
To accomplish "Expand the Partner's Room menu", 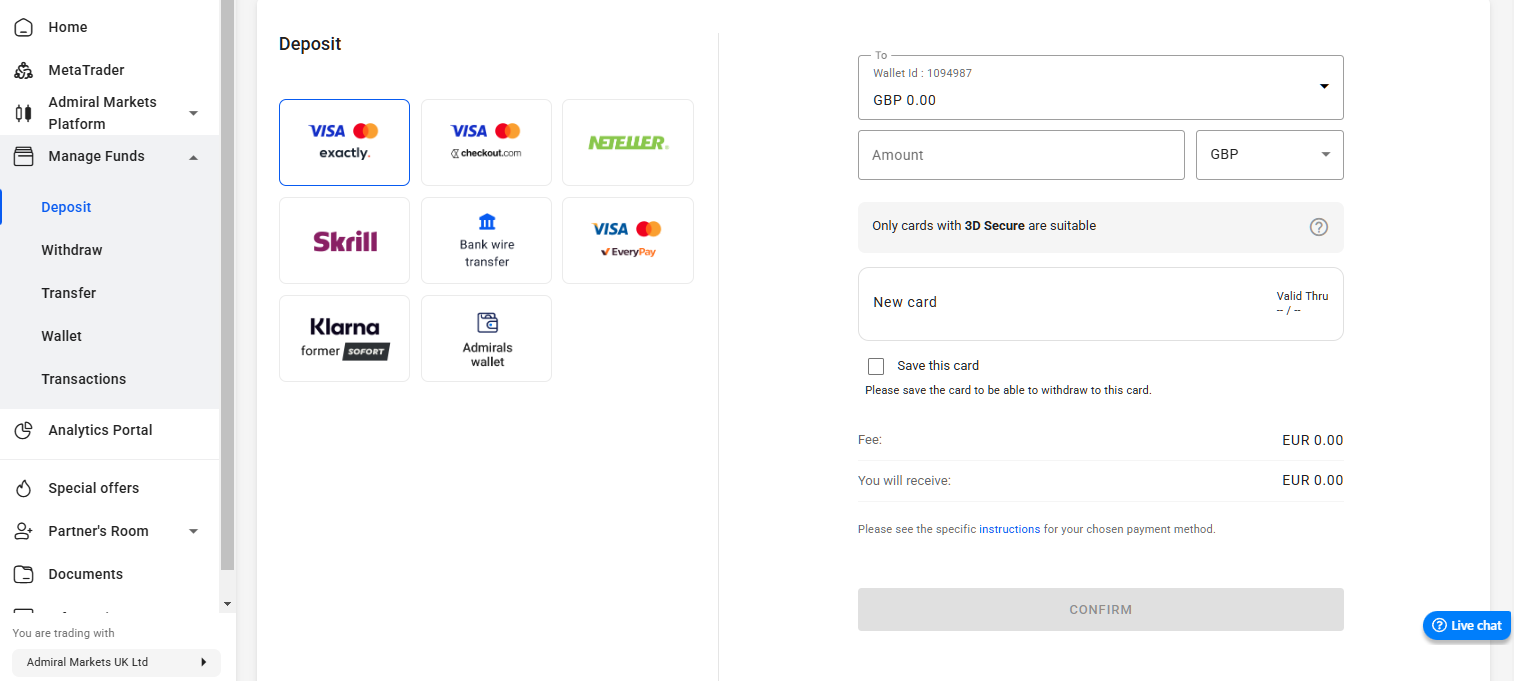I will coord(98,531).
